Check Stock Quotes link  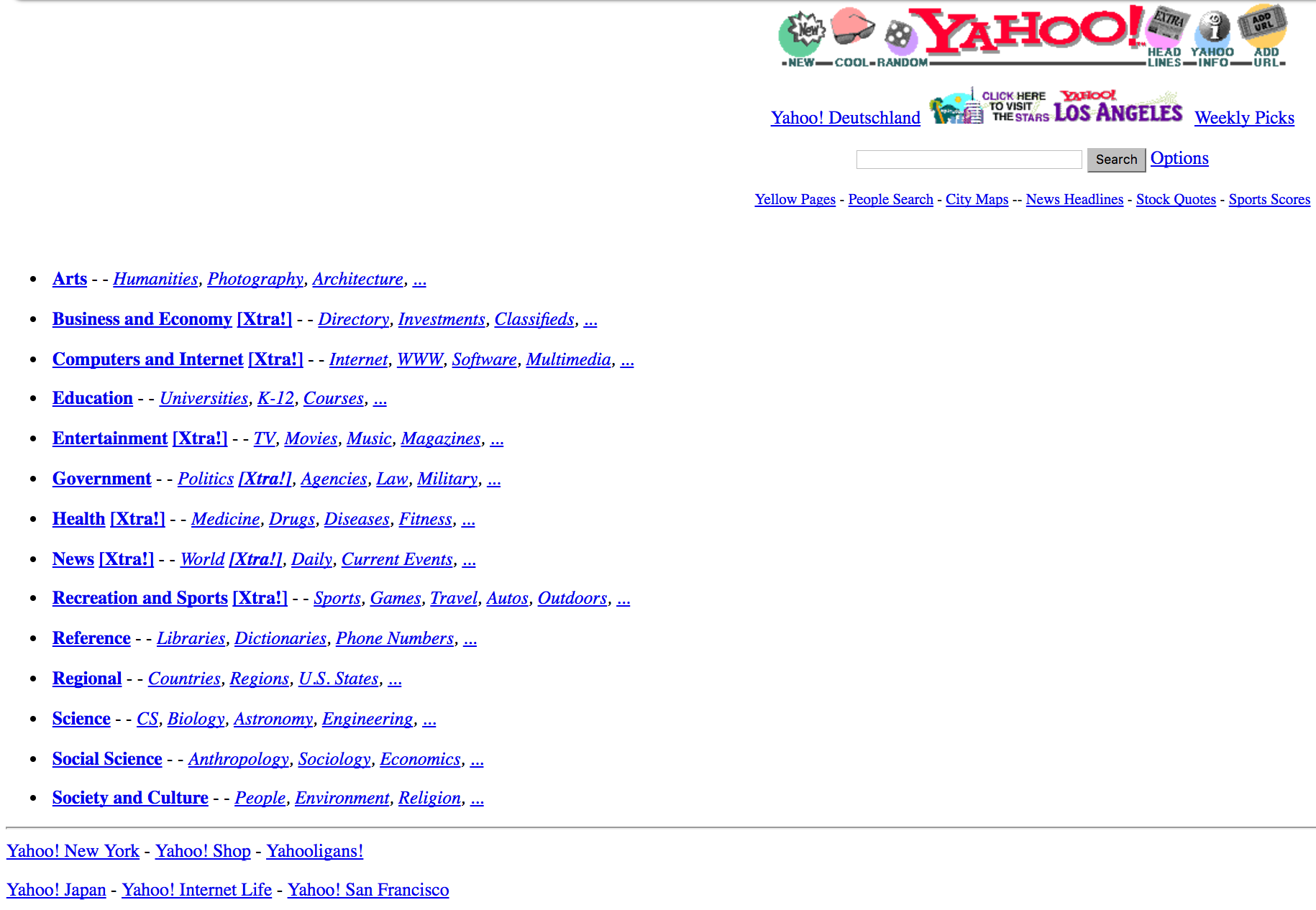(x=1176, y=199)
